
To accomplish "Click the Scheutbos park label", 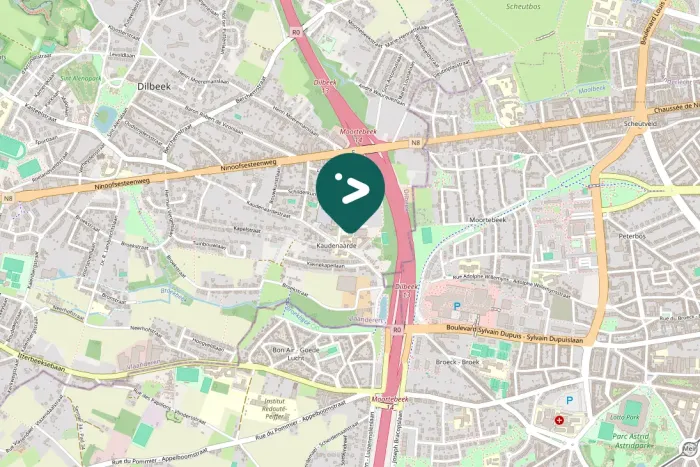I will (523, 6).
